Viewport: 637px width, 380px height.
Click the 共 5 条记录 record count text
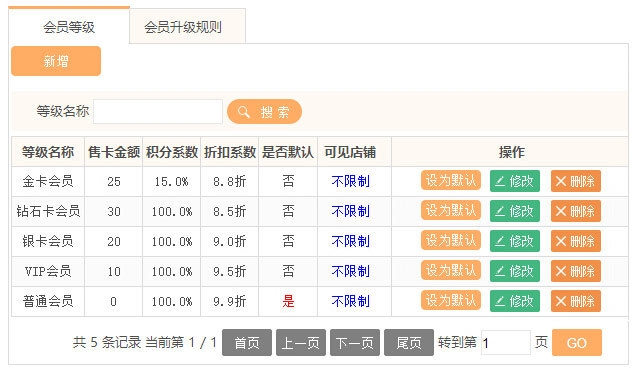(107, 342)
